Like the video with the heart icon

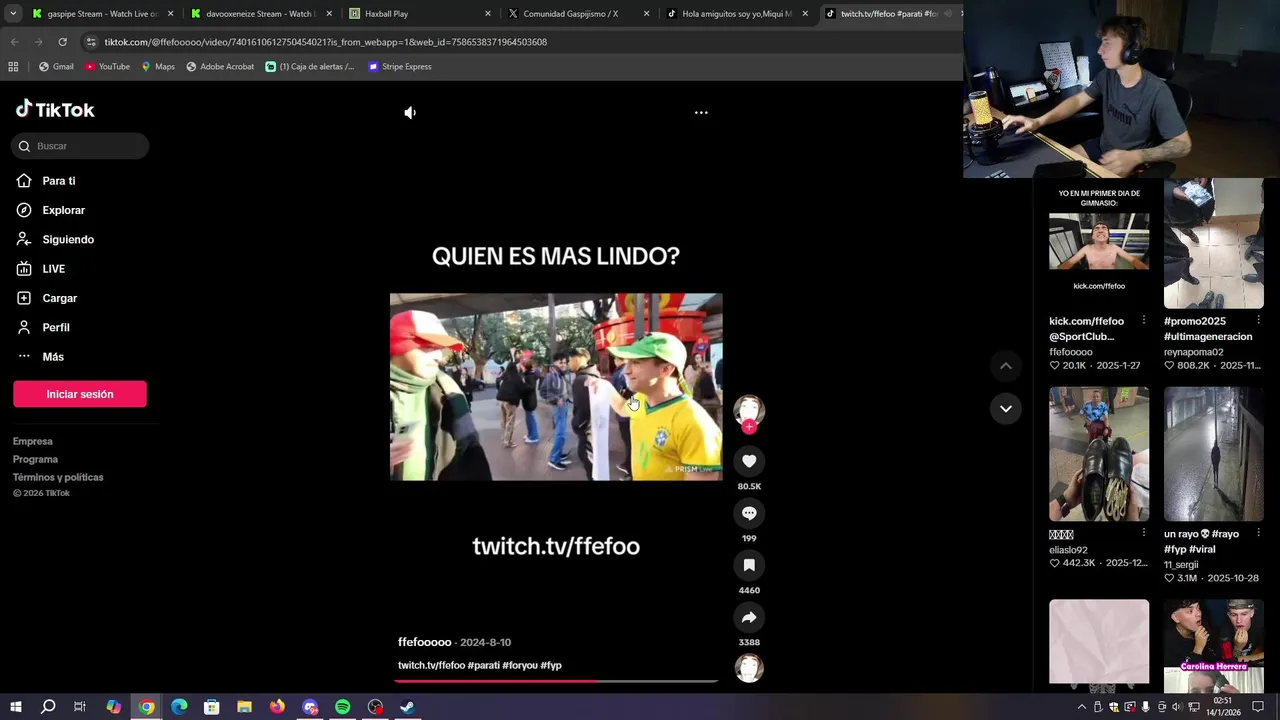coord(749,461)
